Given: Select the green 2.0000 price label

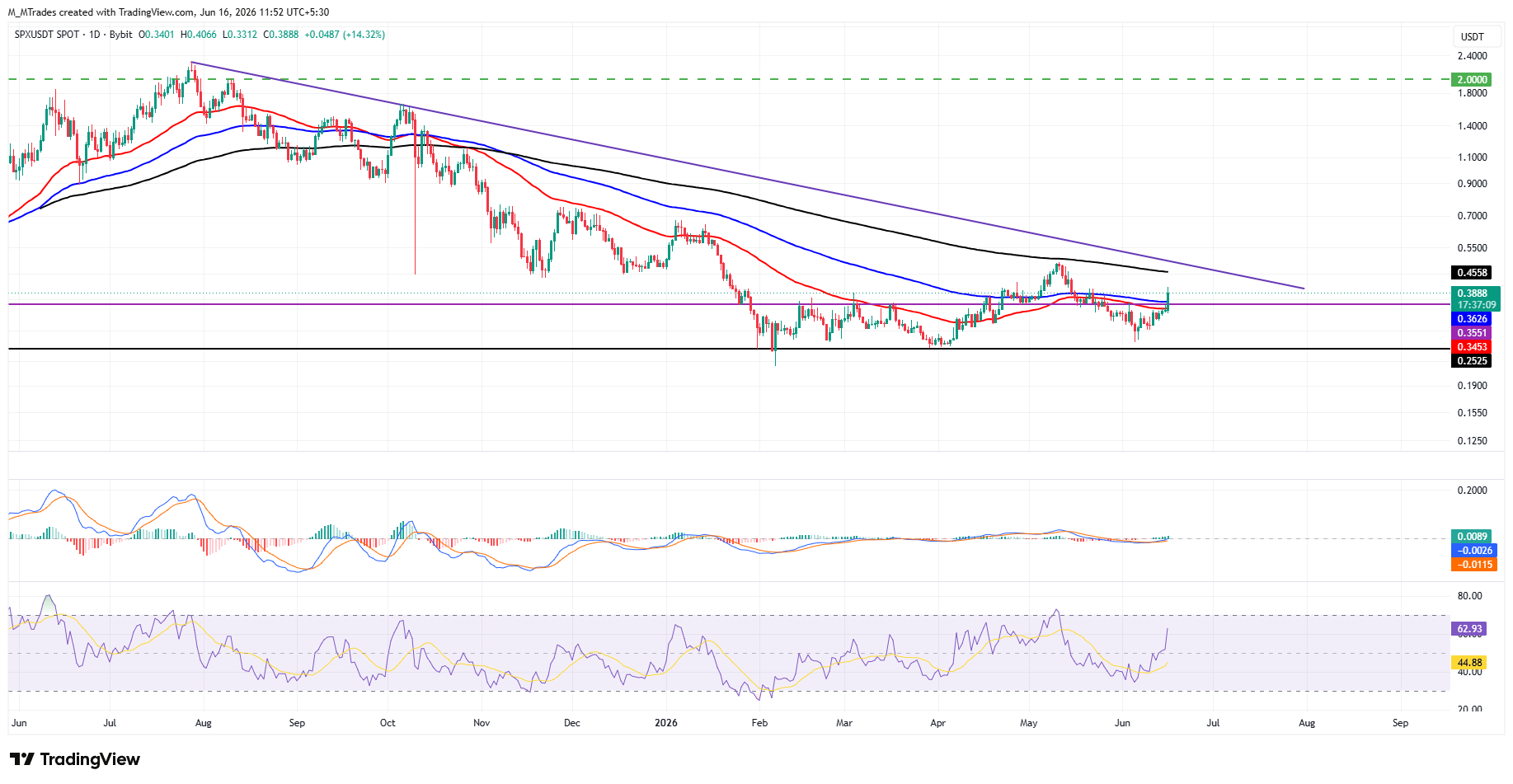Looking at the screenshot, I should click(x=1472, y=80).
